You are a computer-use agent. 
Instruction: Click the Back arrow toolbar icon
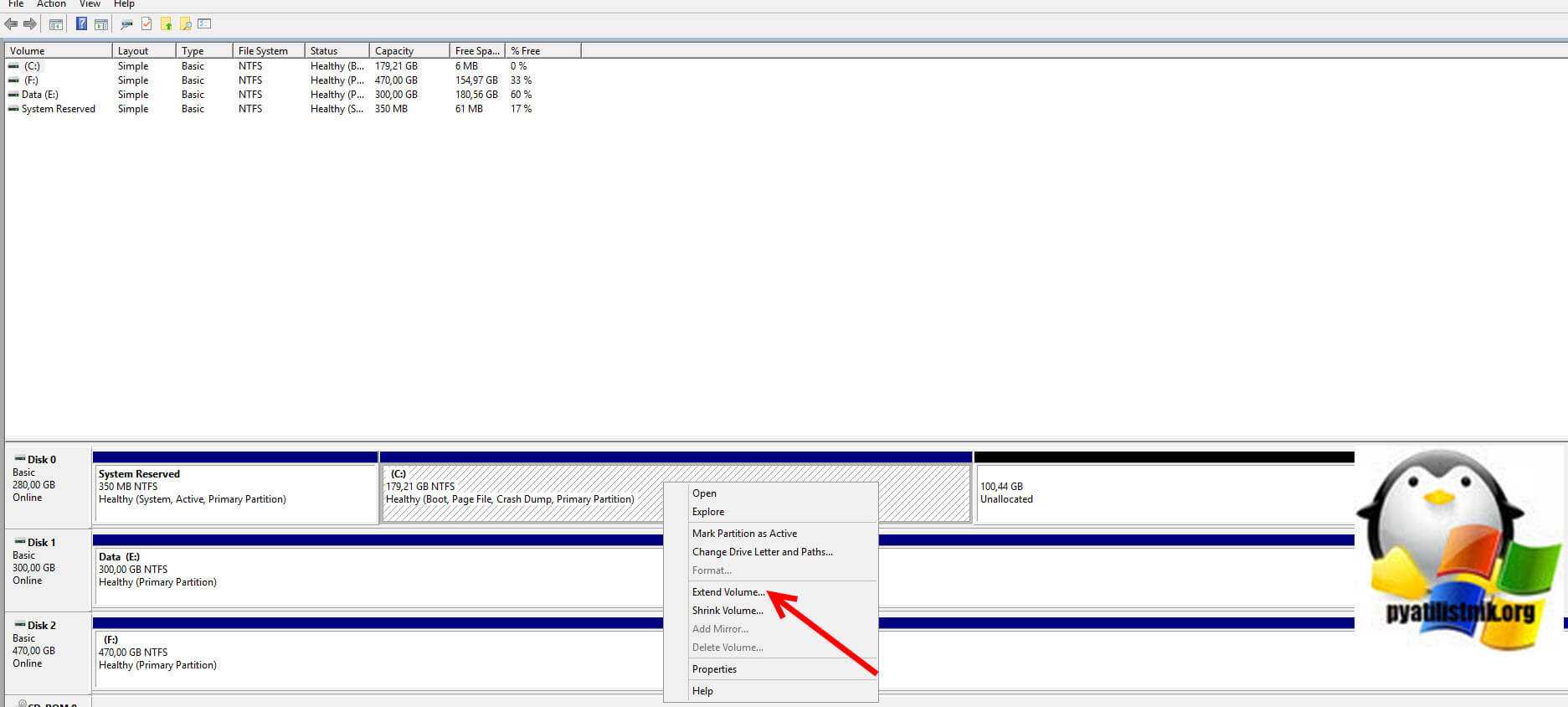[x=11, y=24]
